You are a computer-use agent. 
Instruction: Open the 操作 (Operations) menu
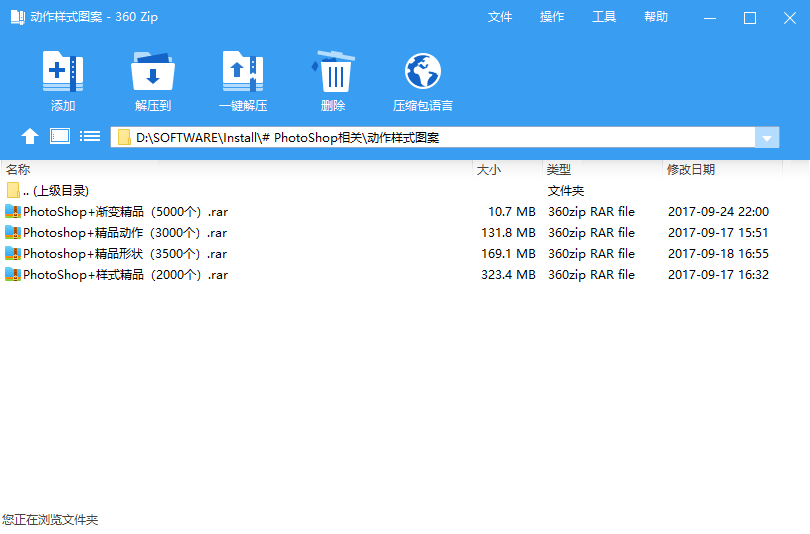point(552,17)
